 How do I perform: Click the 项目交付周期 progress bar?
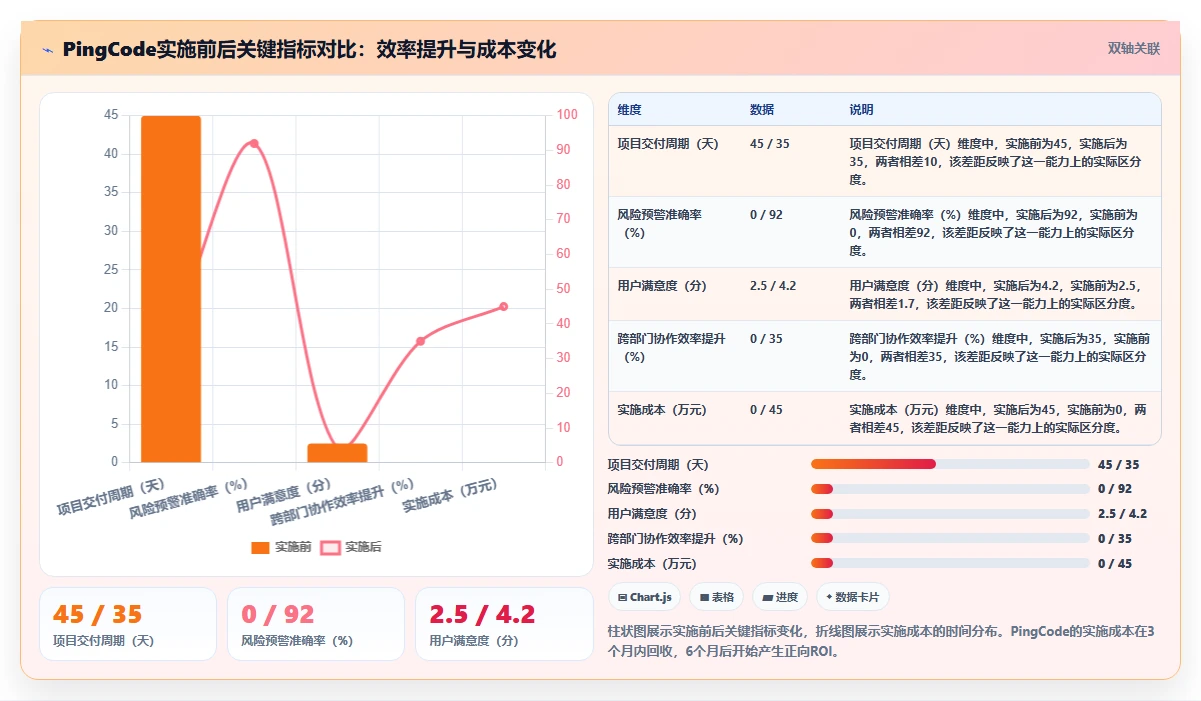click(950, 464)
